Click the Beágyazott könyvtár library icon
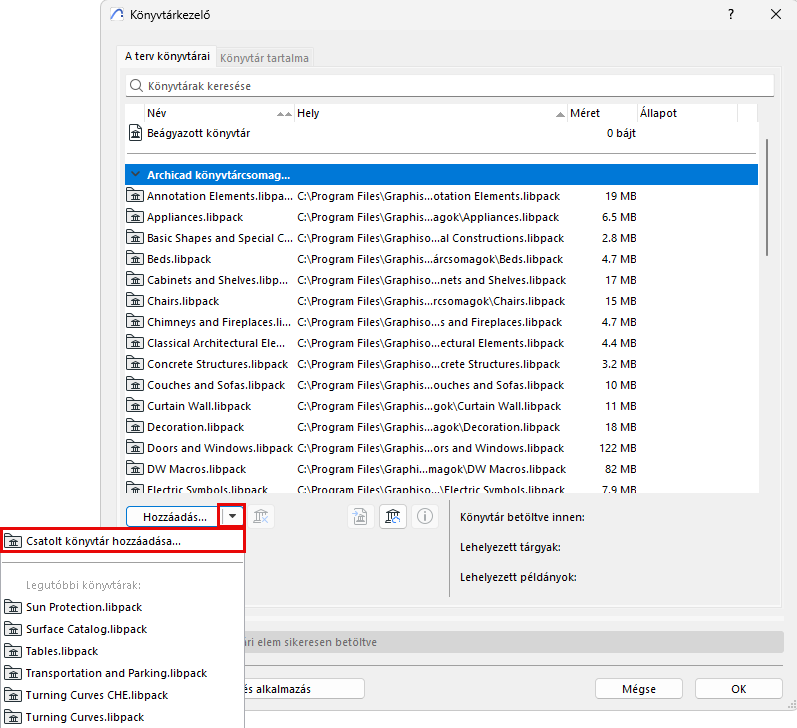797x728 pixels. 135,133
